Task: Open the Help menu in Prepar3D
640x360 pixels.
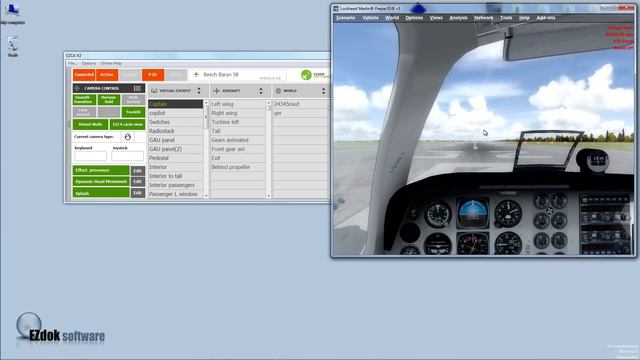Action: click(x=524, y=18)
